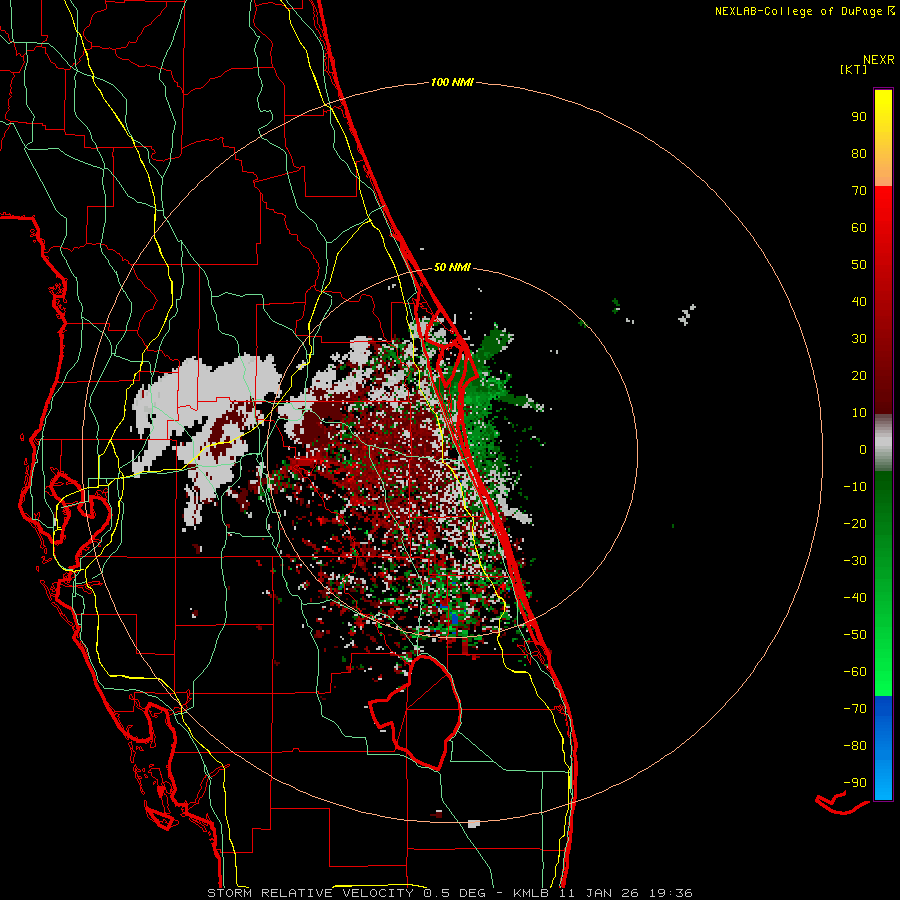Click the -40 value on velocity scale

point(855,598)
